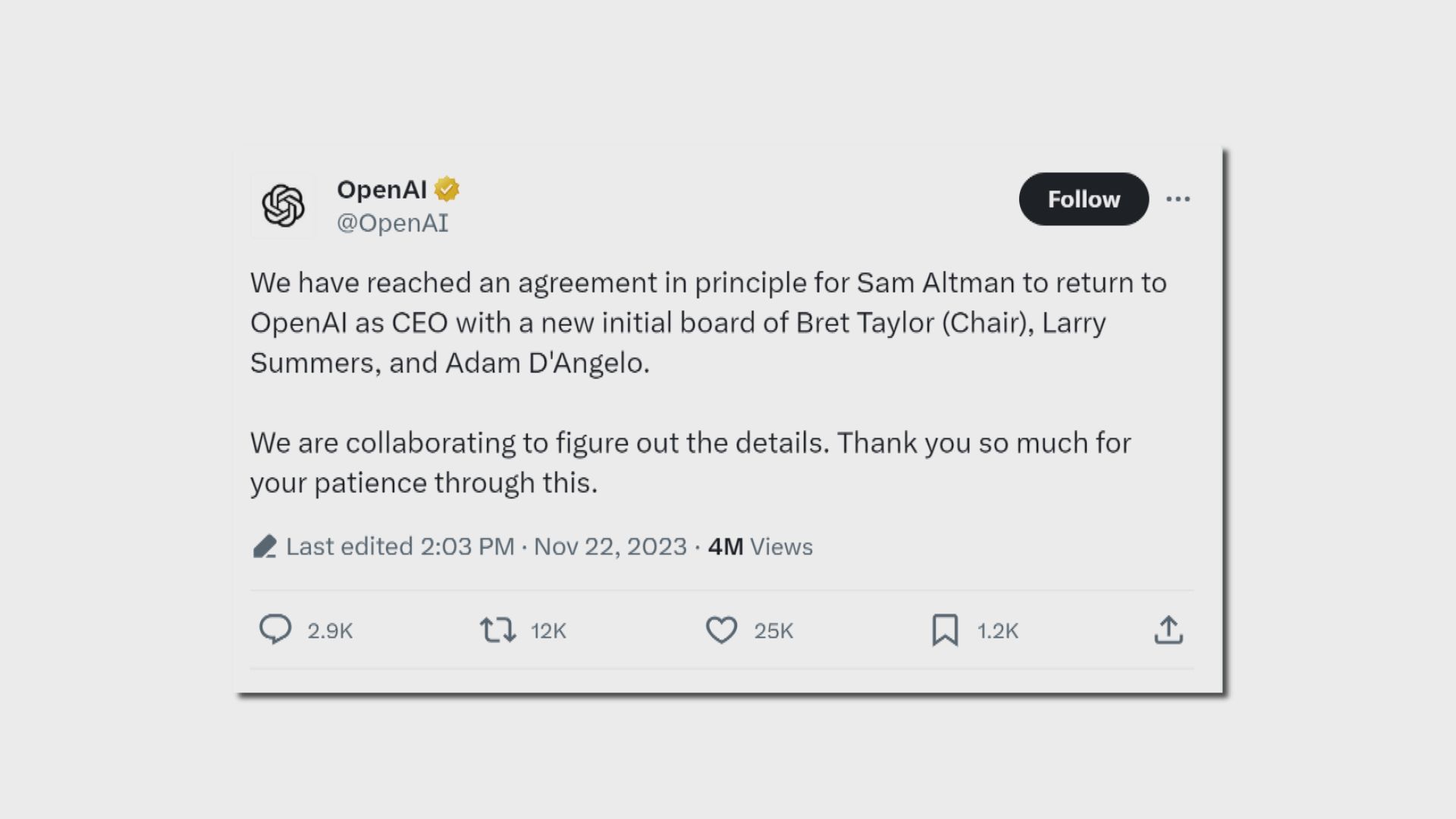Click the 2.9K replies count
This screenshot has height=819, width=1456.
tap(330, 631)
